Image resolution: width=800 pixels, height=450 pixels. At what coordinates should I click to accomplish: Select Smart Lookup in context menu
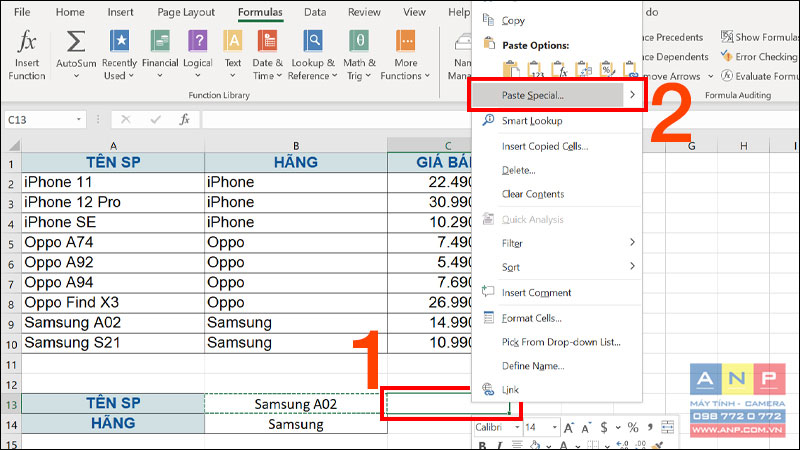556,120
